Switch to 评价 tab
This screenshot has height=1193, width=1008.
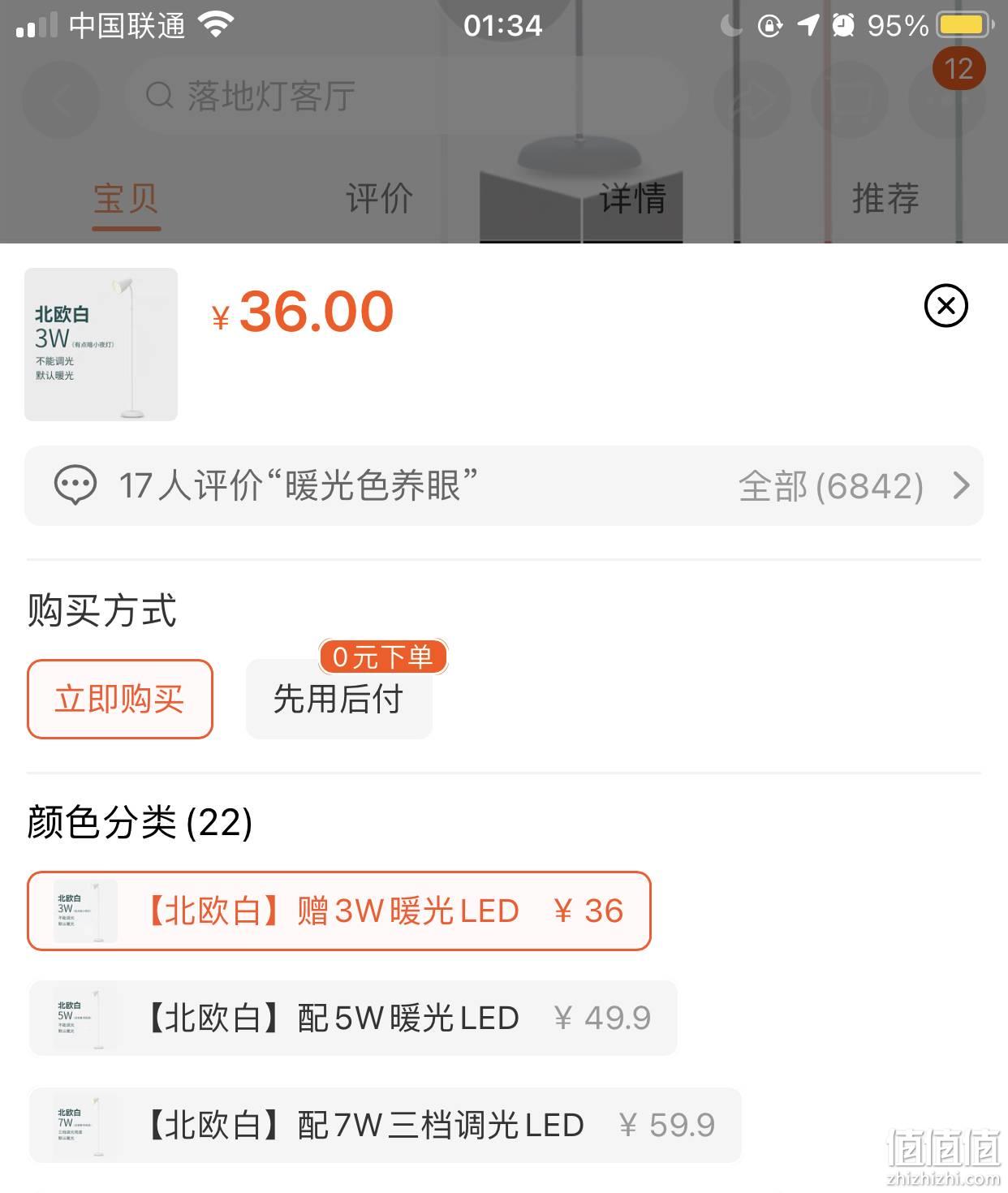coord(379,199)
